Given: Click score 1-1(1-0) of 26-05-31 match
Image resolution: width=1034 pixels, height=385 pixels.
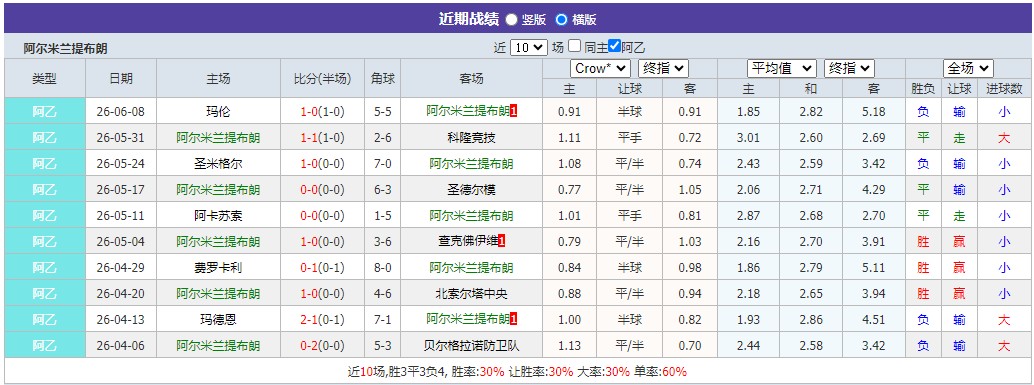Looking at the screenshot, I should coord(322,138).
